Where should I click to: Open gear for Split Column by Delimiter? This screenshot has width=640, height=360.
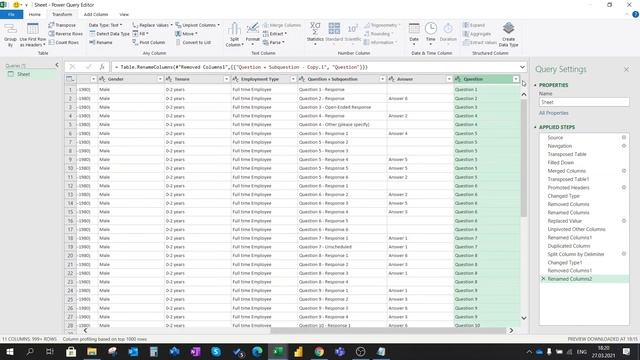tap(624, 254)
